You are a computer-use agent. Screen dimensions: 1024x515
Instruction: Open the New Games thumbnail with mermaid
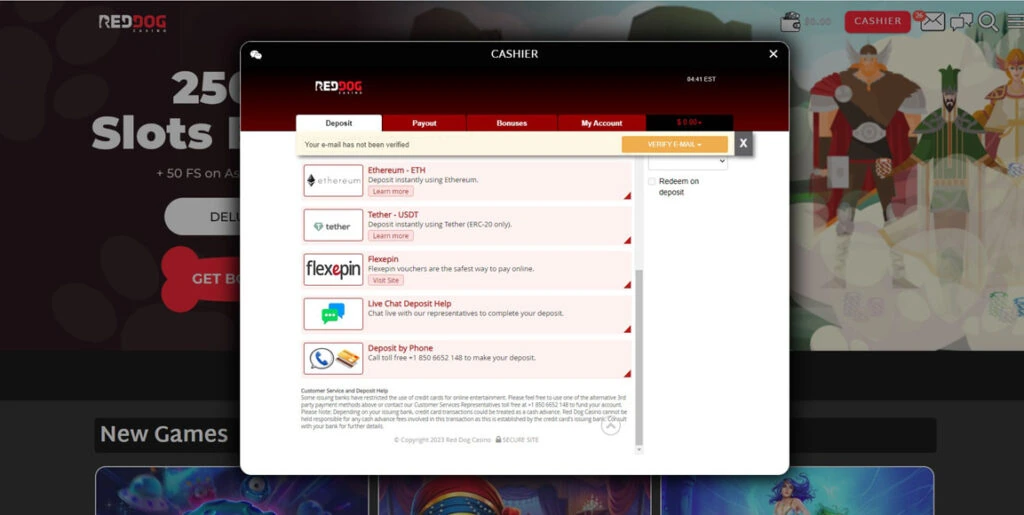tap(797, 491)
